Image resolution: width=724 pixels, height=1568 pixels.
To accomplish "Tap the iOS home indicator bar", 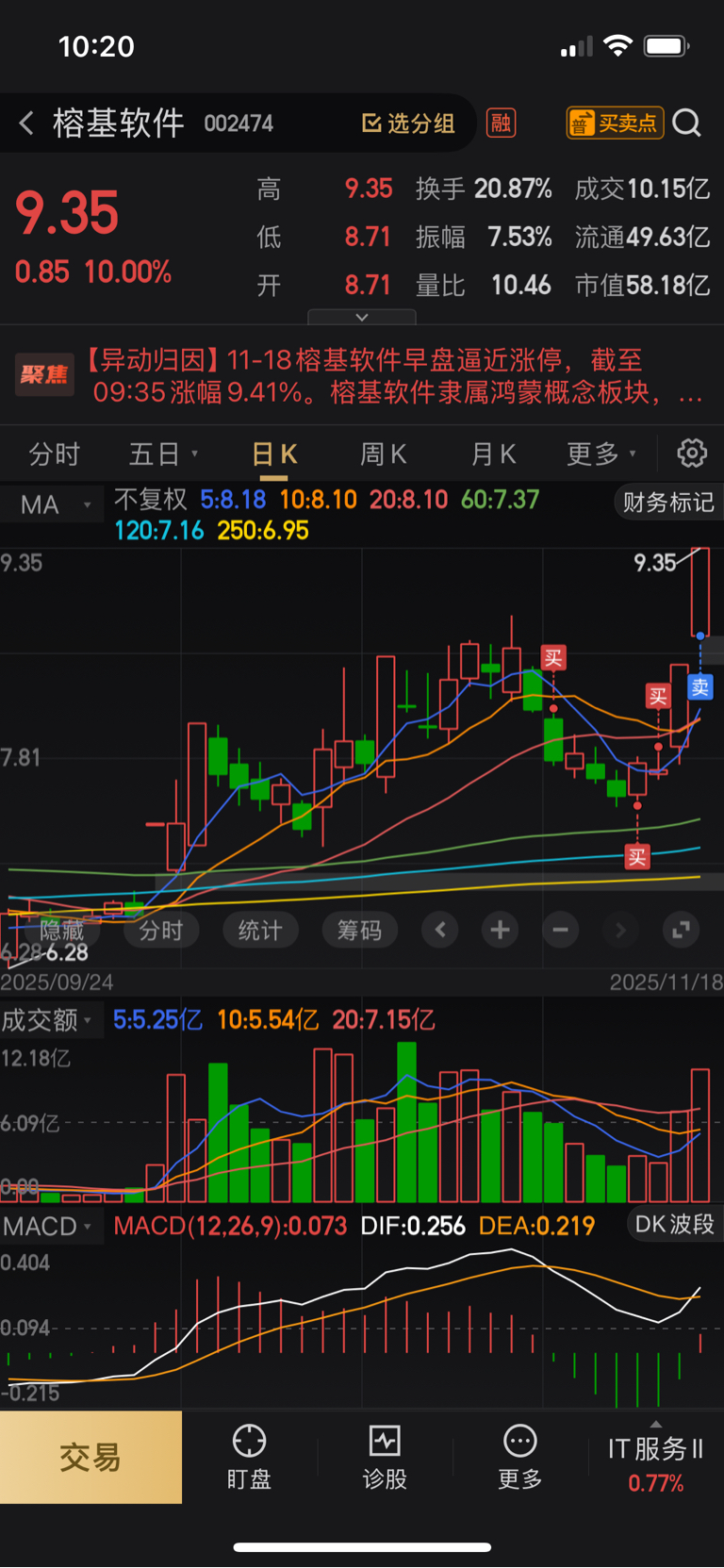I will click(362, 1546).
